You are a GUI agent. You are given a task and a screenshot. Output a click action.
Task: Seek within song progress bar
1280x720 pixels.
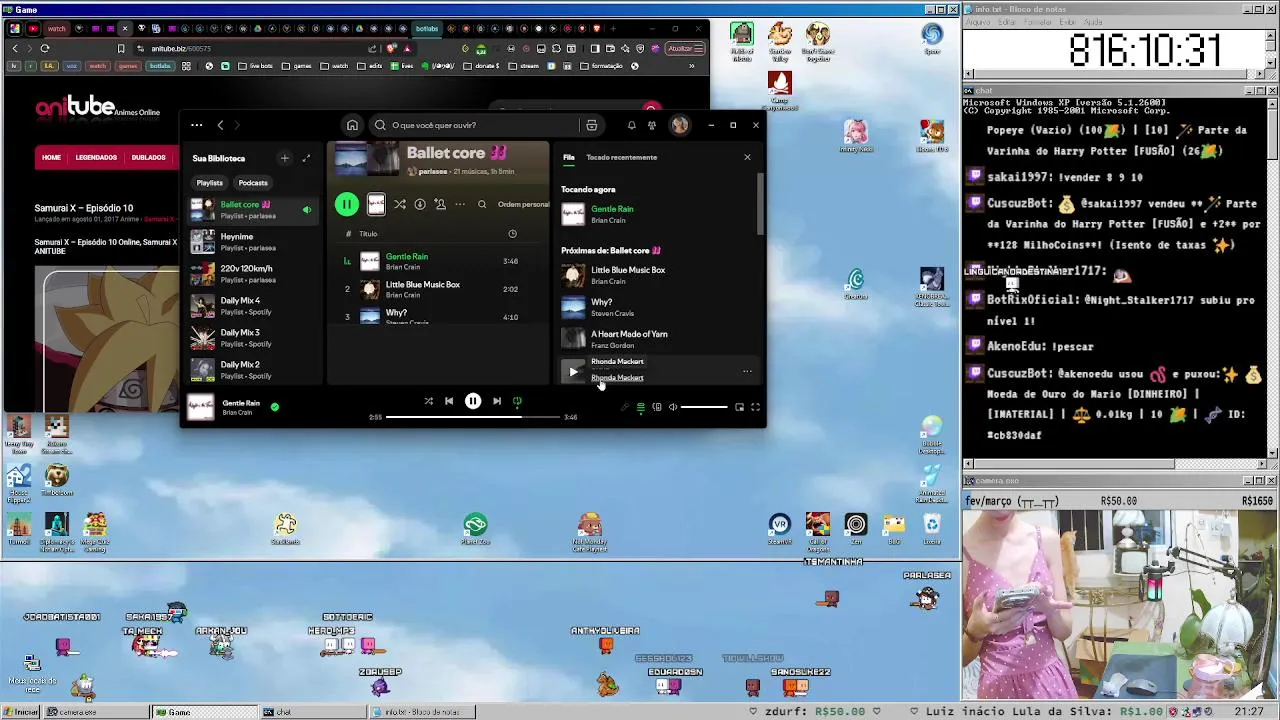(x=473, y=417)
